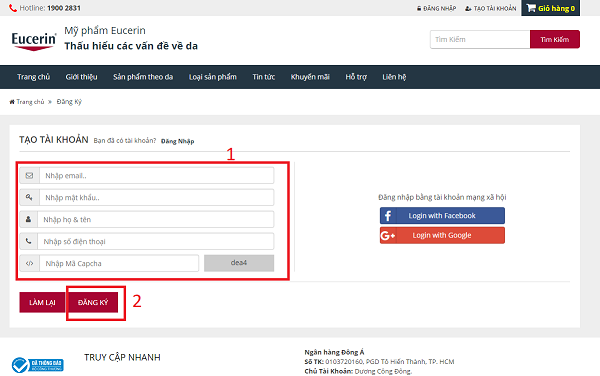Click the Google G+ icon
This screenshot has height=376, width=600.
tap(388, 236)
